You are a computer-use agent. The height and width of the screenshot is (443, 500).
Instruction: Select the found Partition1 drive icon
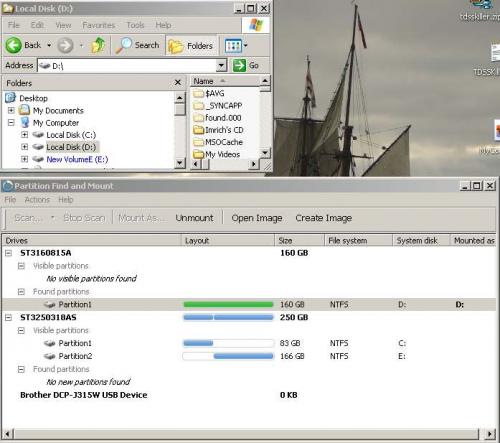pyautogui.click(x=50, y=304)
